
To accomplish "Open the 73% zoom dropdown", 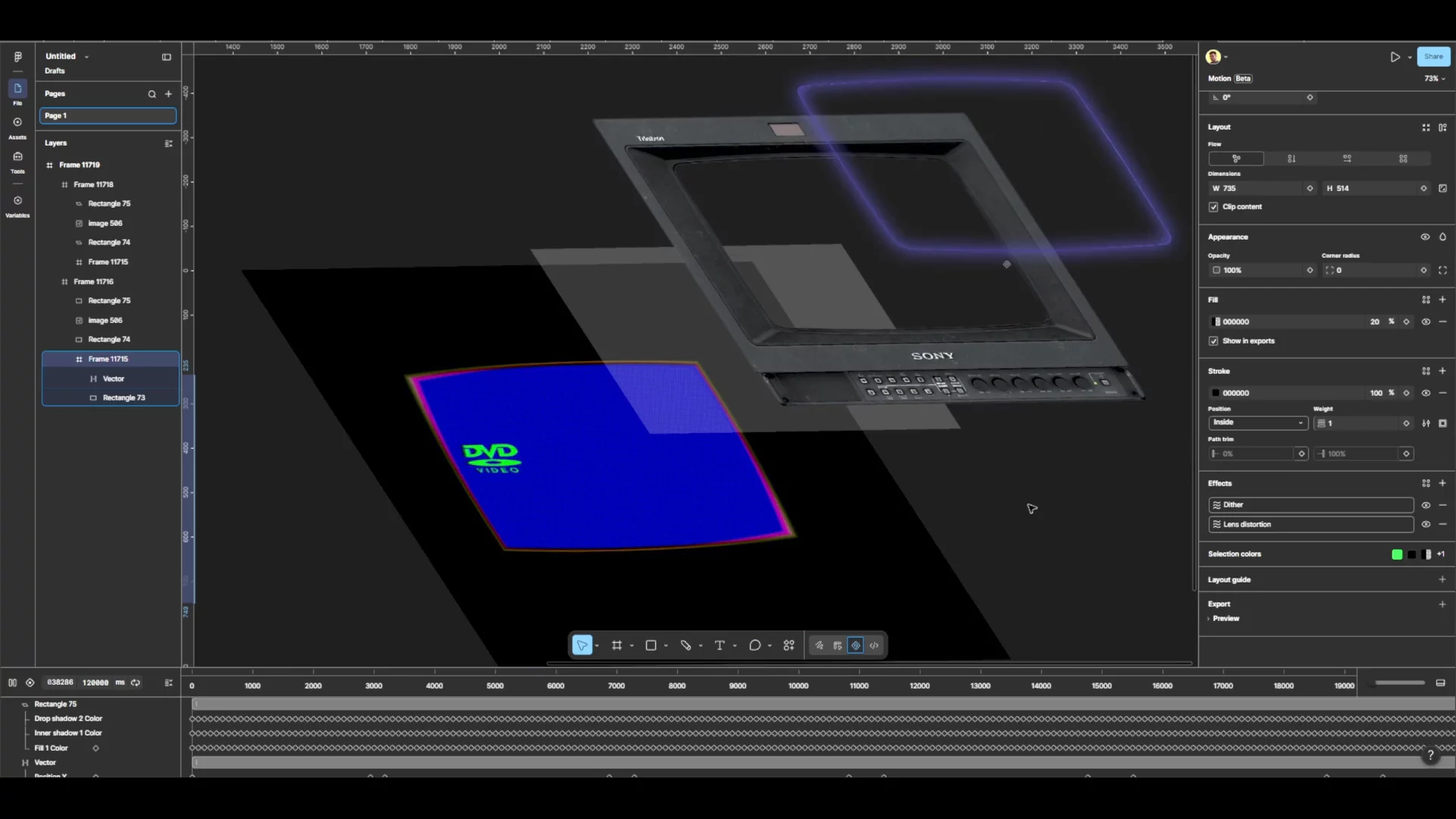I will [x=1435, y=79].
